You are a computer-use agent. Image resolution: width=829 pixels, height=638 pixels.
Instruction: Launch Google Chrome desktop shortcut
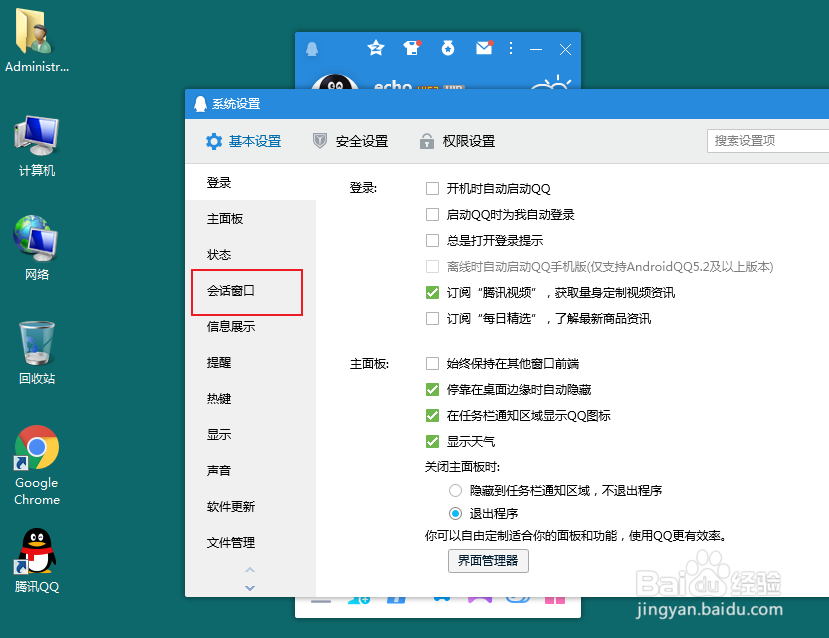[x=36, y=465]
